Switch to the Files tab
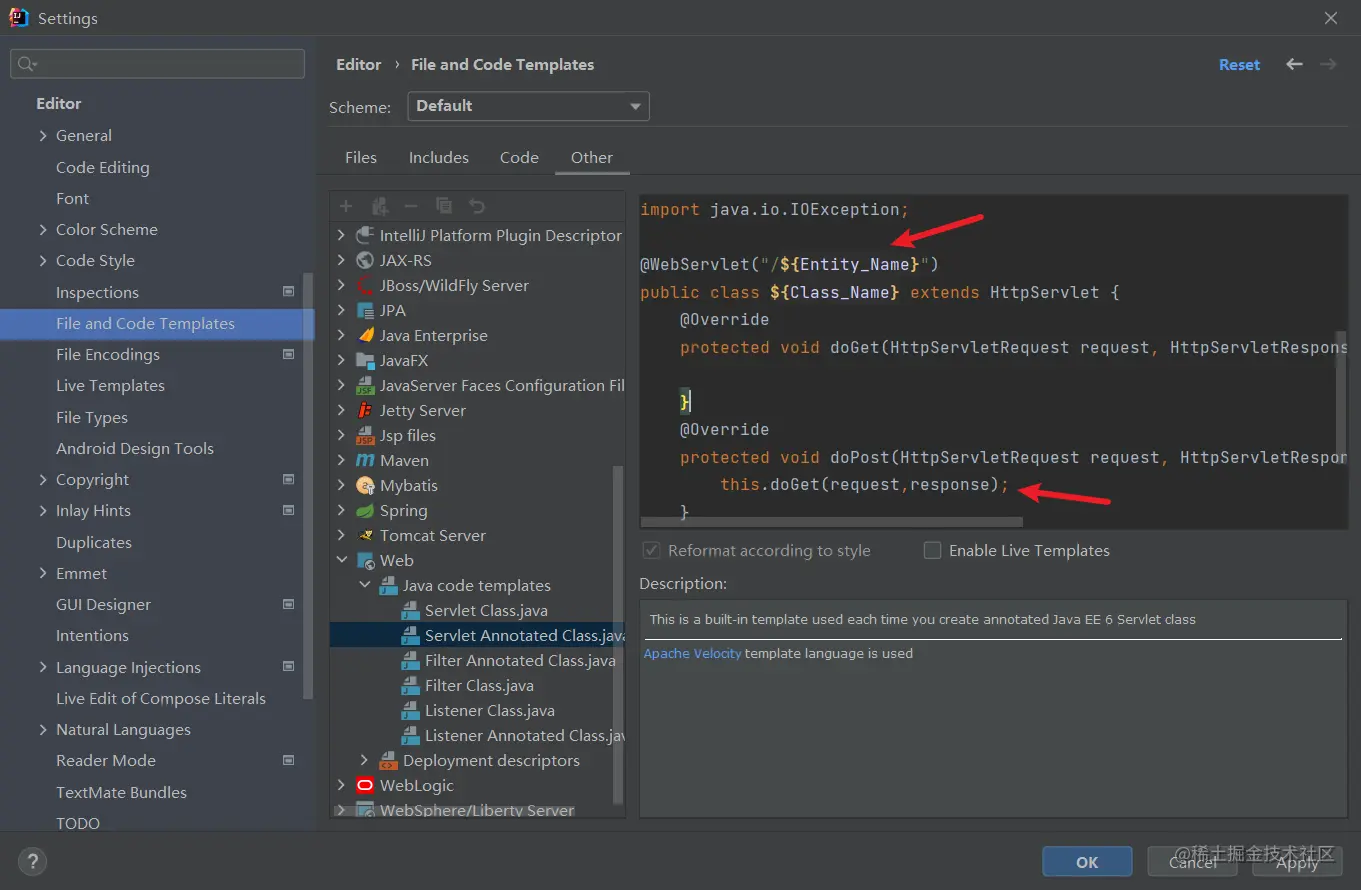This screenshot has width=1361, height=890. point(361,158)
